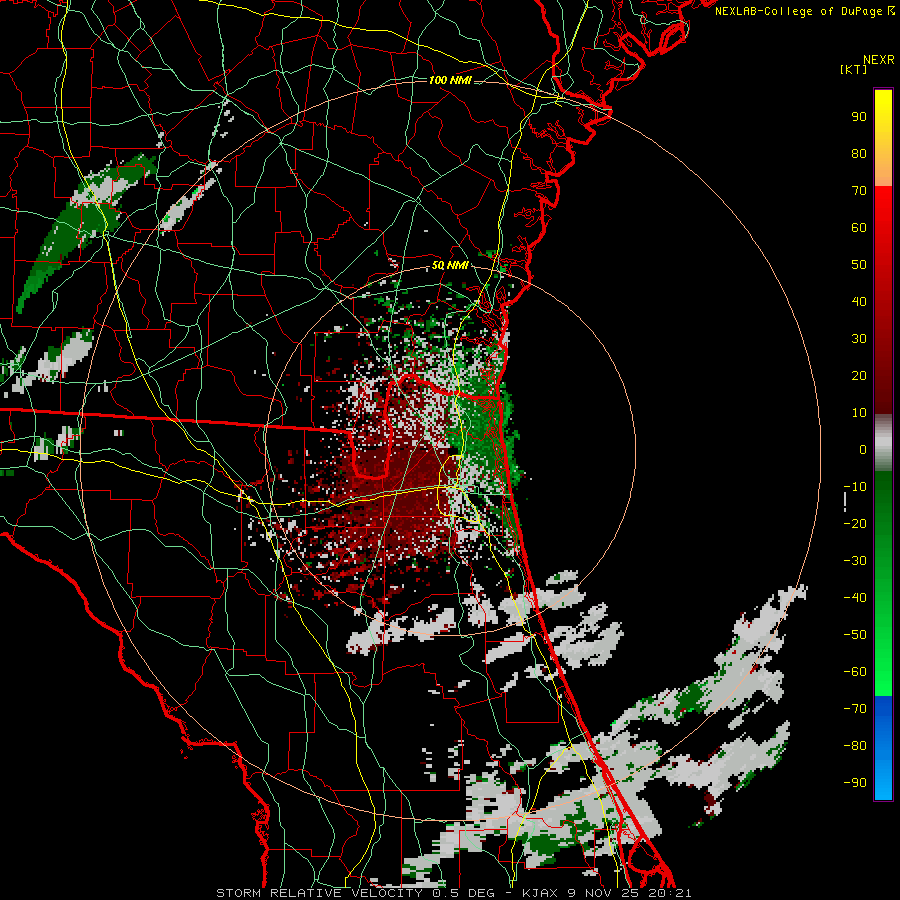
Task: Click the velocity scale label "-20"
Action: 855,523
